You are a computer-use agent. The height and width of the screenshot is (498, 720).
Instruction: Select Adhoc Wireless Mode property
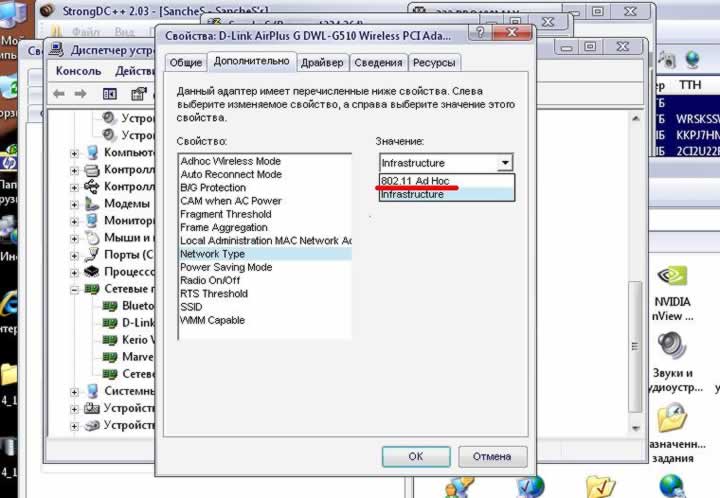click(x=231, y=161)
